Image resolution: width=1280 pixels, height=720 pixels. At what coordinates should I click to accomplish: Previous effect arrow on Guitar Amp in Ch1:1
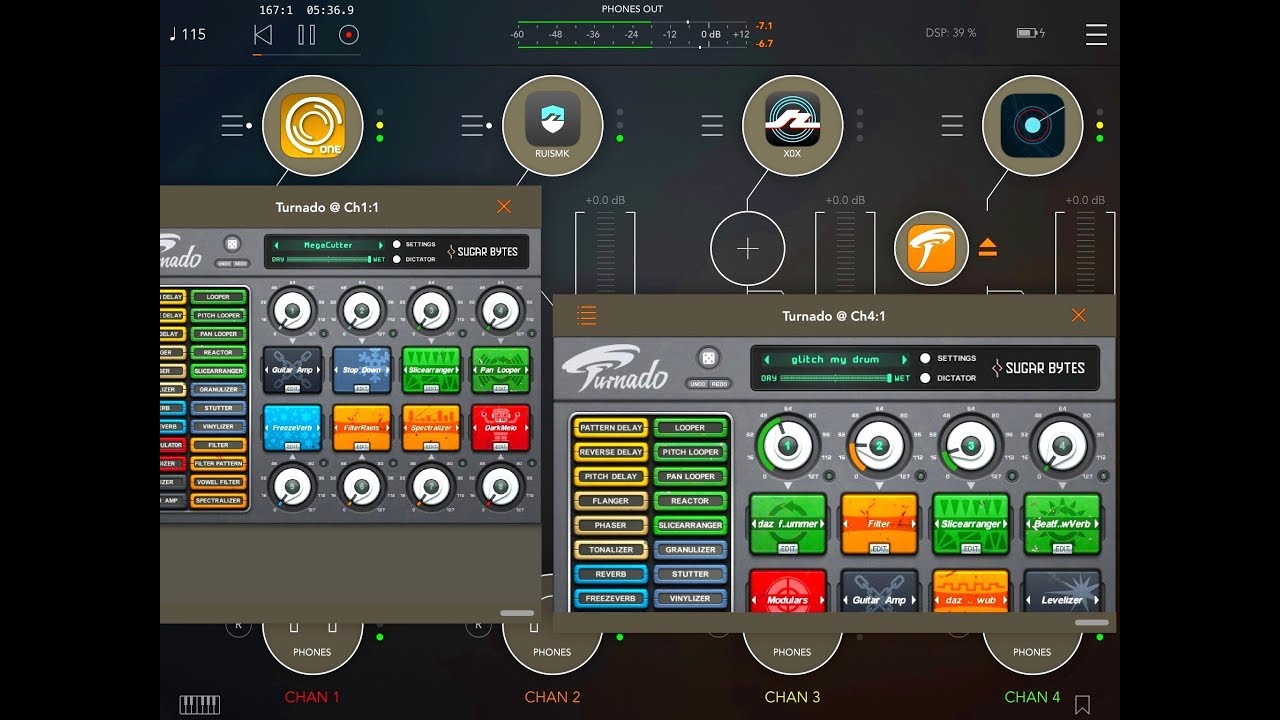click(x=266, y=370)
